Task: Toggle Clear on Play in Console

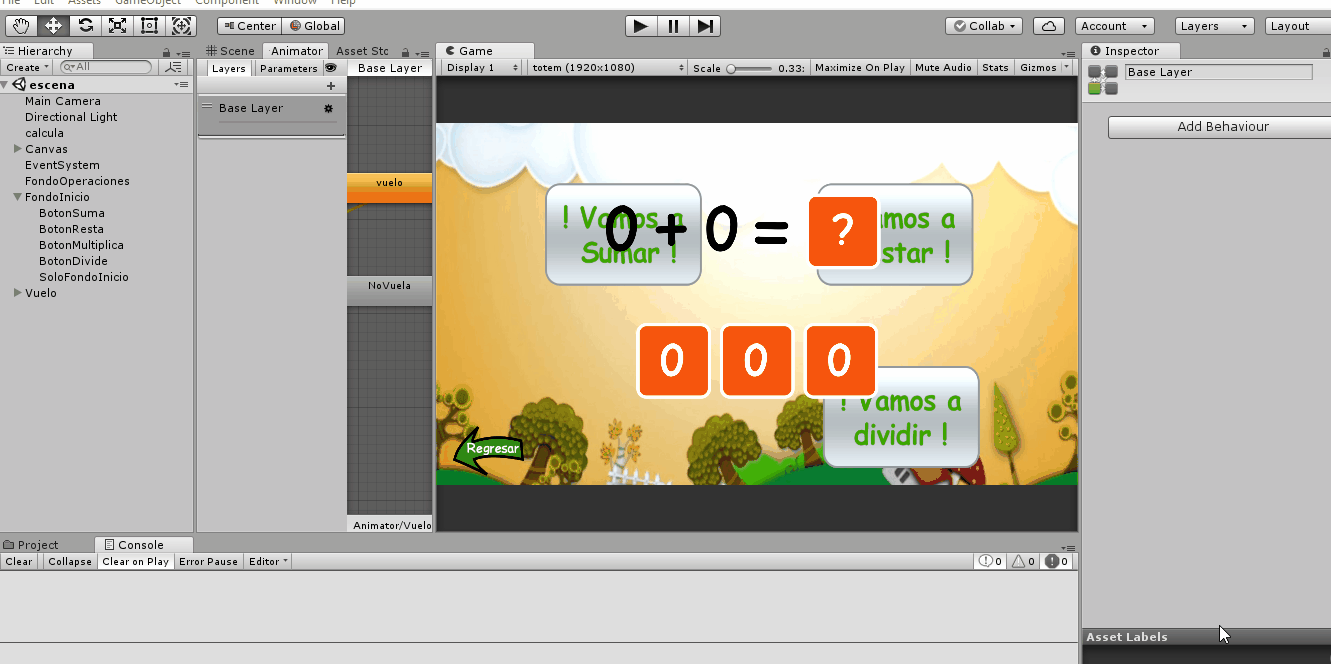Action: tap(135, 562)
